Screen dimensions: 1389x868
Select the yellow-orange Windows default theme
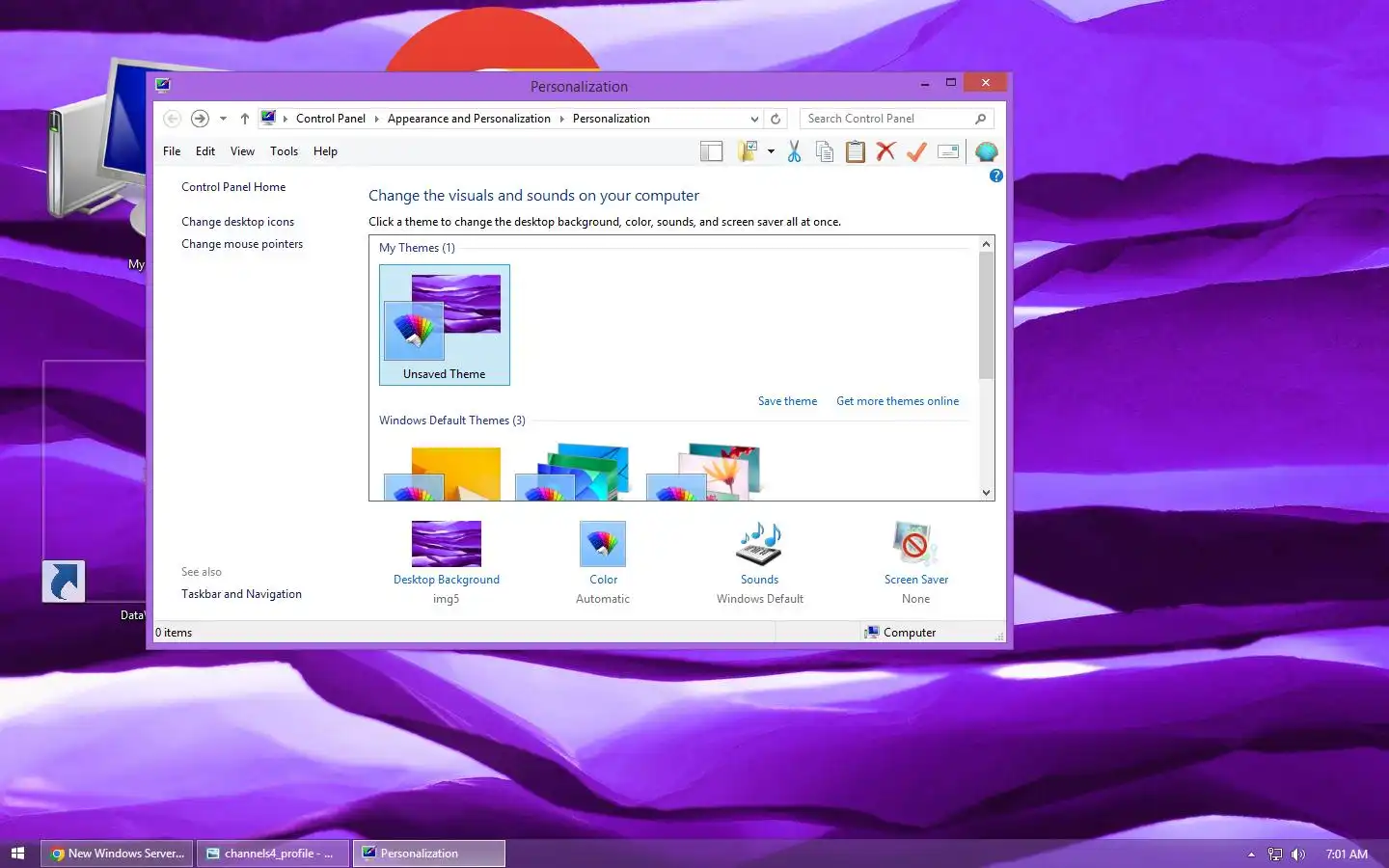click(x=443, y=474)
